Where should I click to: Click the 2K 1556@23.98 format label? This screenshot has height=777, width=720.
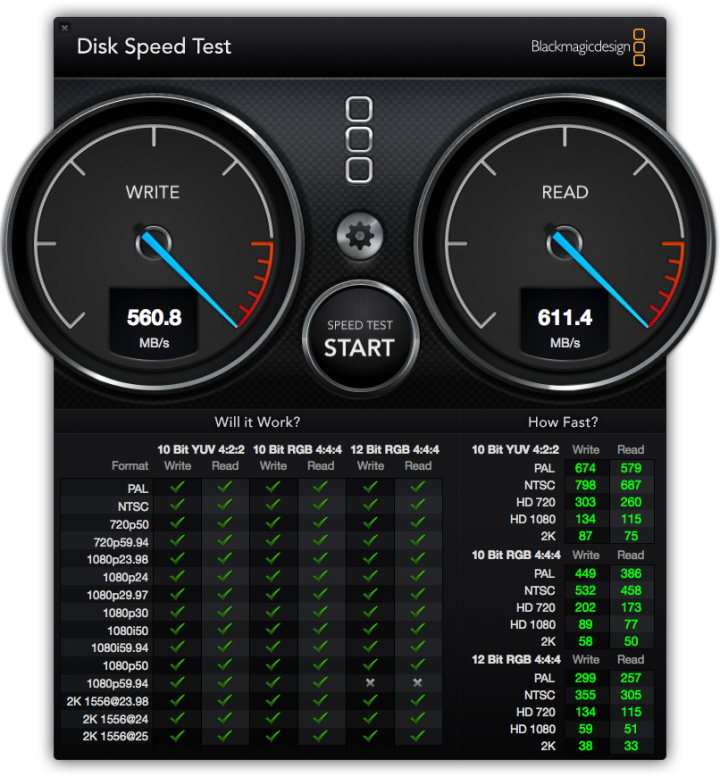point(108,702)
